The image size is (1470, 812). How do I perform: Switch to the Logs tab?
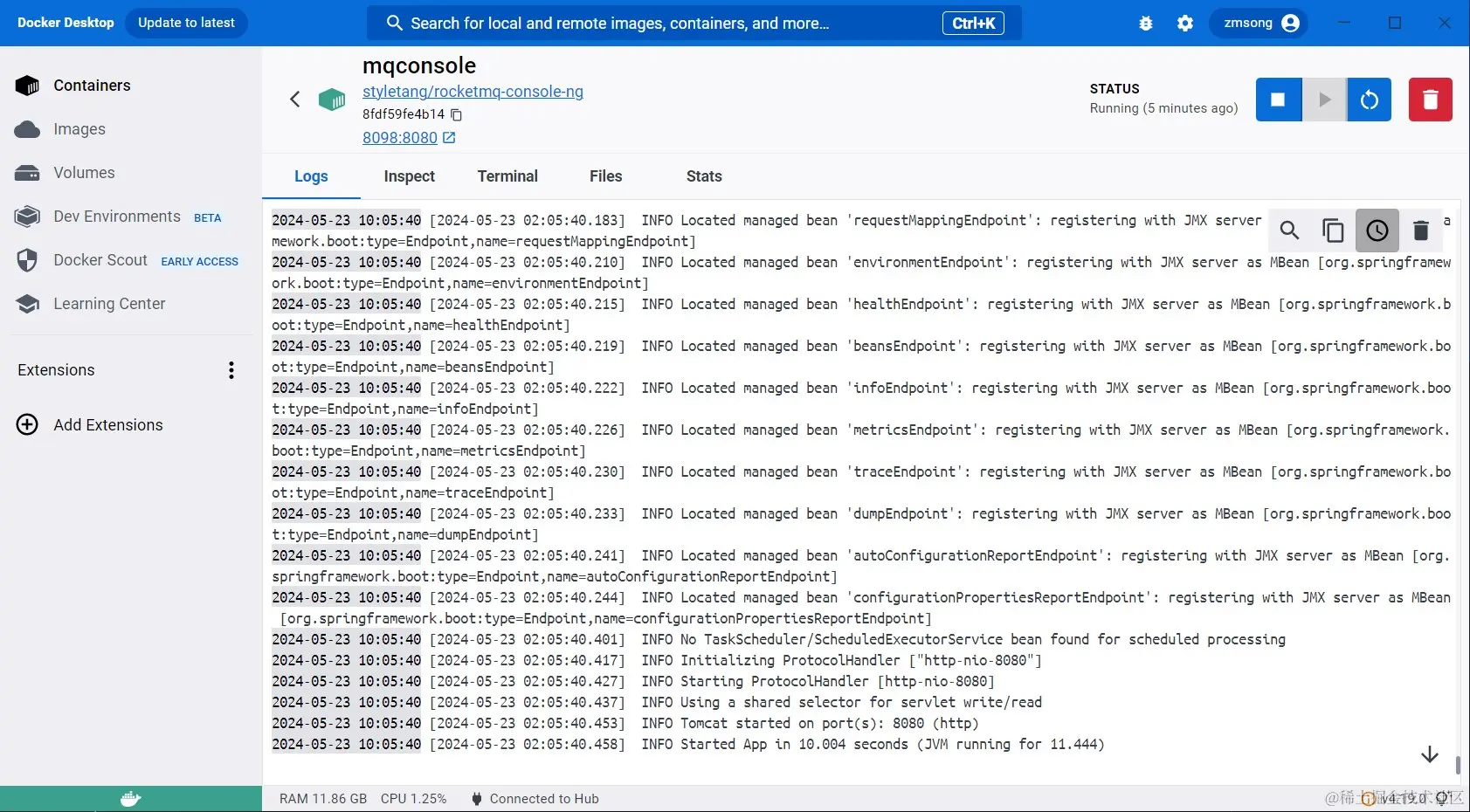click(311, 176)
